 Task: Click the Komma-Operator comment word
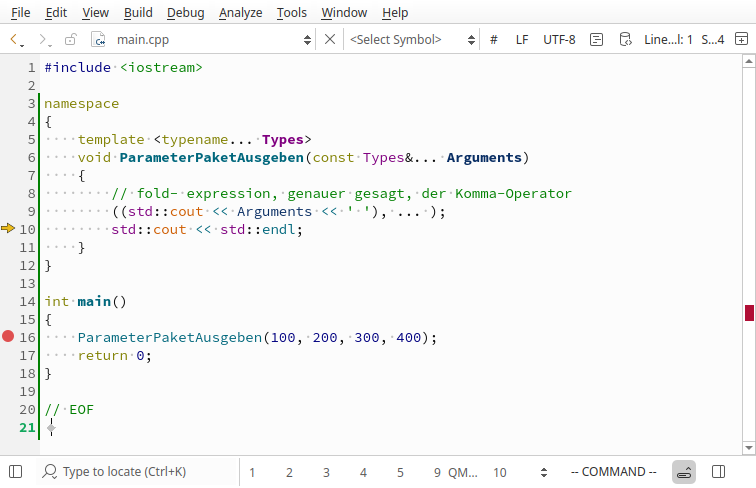click(x=513, y=194)
